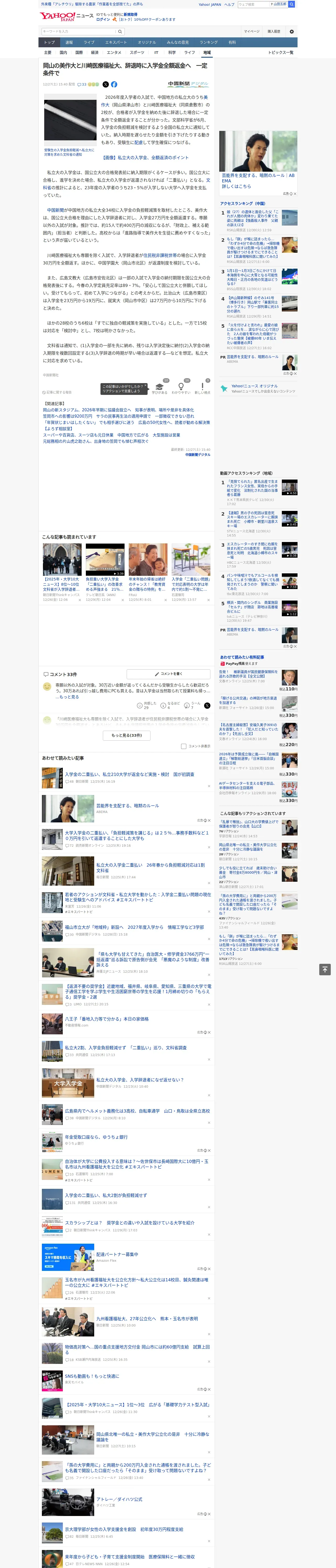Switch to the 速報 tab

pyautogui.click(x=69, y=43)
